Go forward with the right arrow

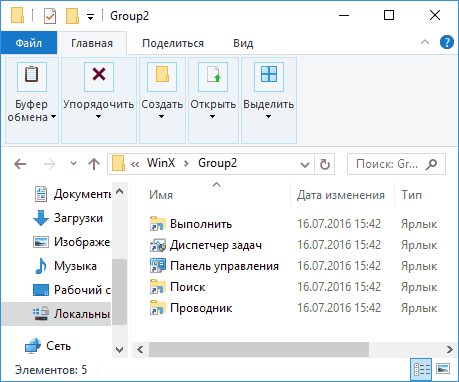click(x=50, y=164)
